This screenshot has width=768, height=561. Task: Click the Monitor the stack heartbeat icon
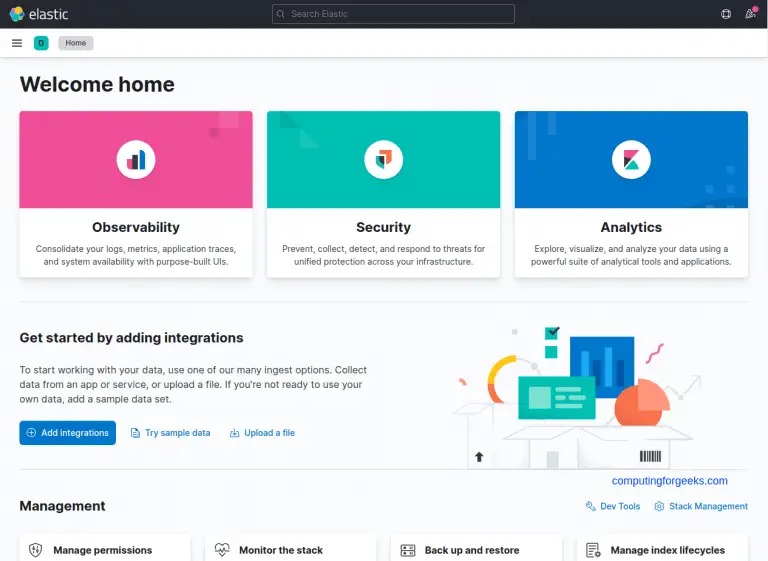(222, 550)
